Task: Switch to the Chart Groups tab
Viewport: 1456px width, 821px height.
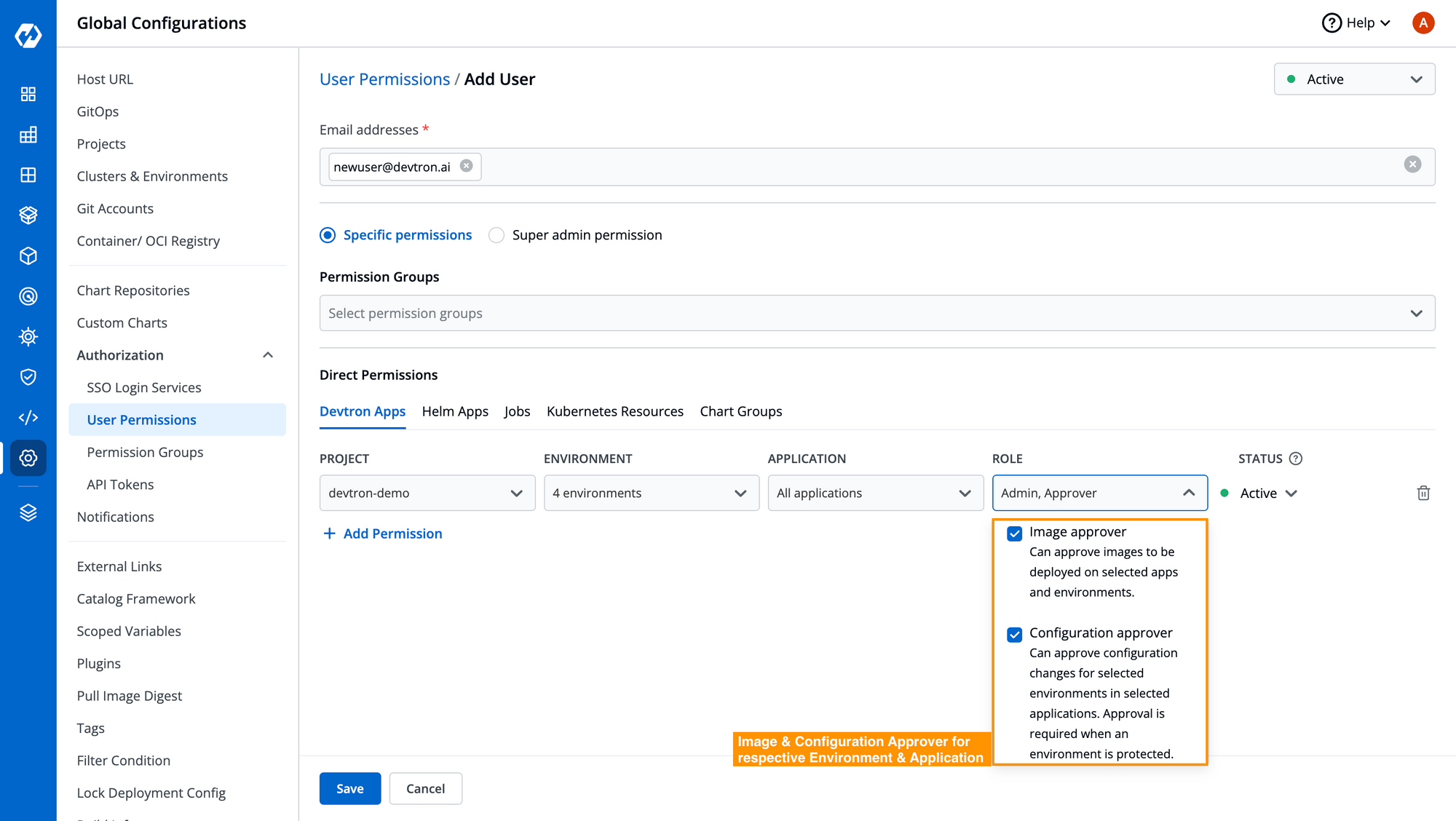Action: (x=741, y=411)
